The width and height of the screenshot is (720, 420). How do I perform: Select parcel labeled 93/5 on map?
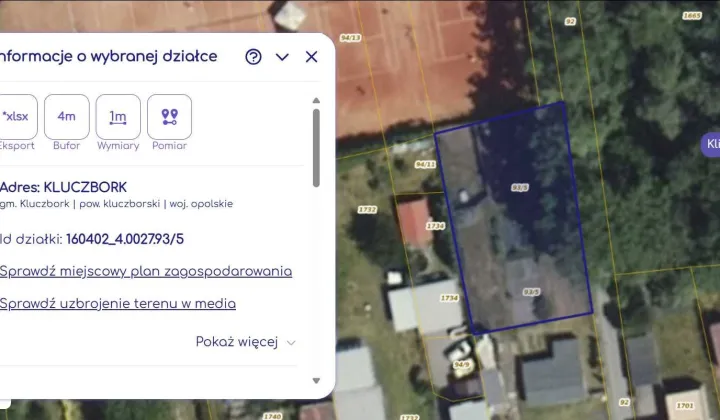(531, 292)
